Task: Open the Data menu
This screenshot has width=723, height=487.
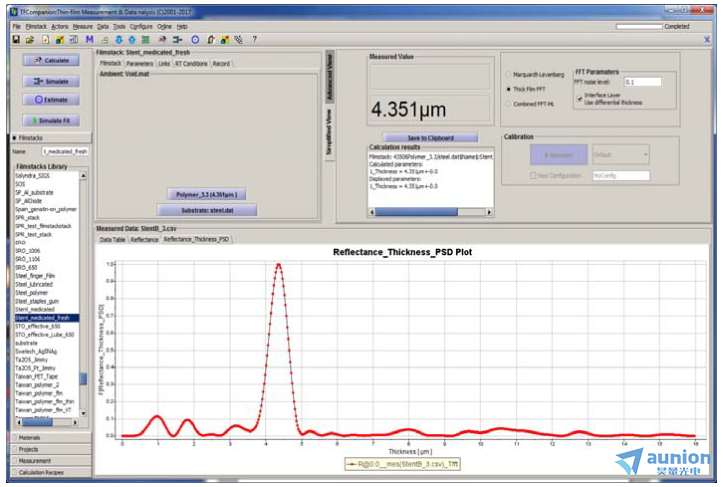Action: [103, 26]
